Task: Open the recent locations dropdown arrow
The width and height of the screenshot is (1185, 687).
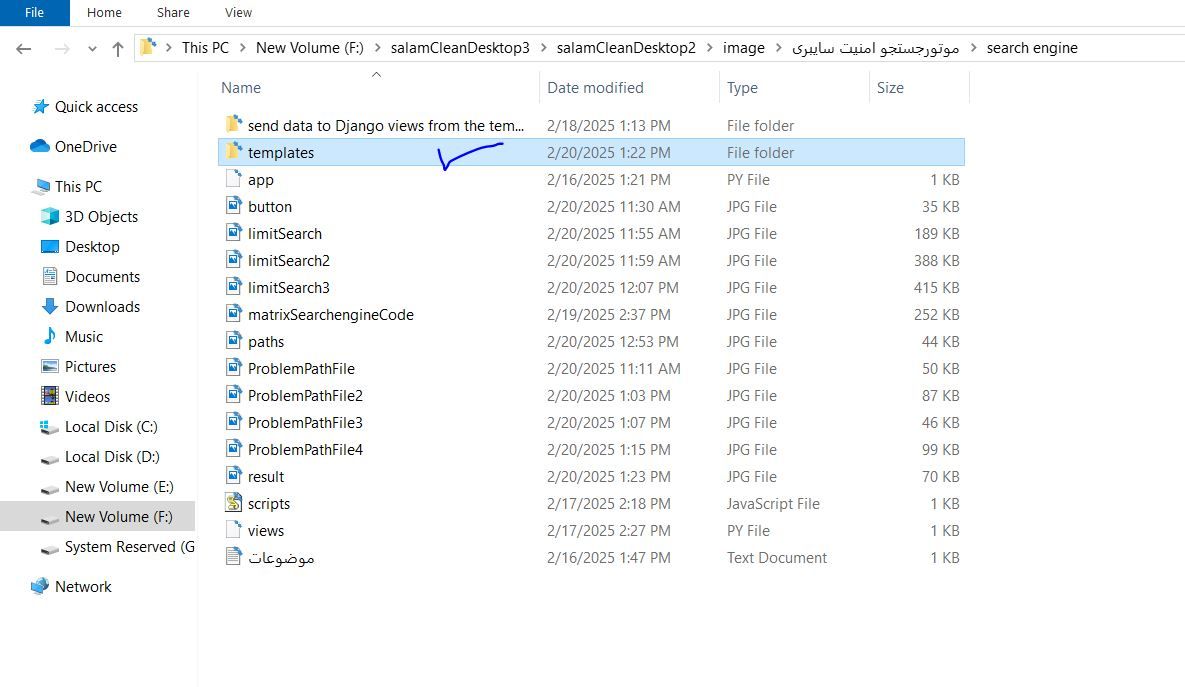Action: (x=92, y=48)
